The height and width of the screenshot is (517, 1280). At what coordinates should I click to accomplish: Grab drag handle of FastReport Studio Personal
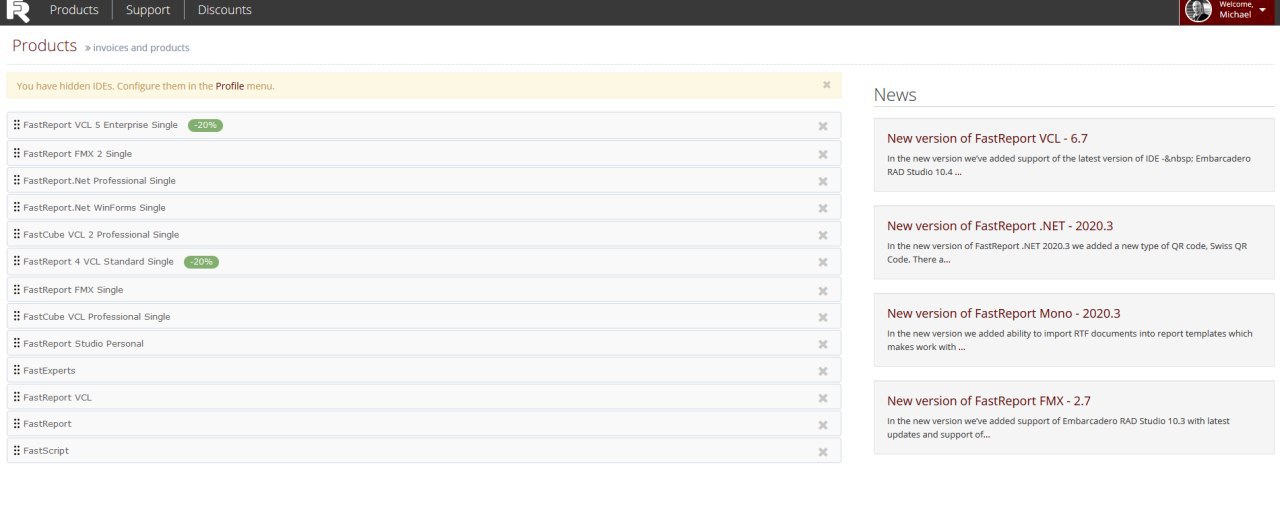(17, 344)
